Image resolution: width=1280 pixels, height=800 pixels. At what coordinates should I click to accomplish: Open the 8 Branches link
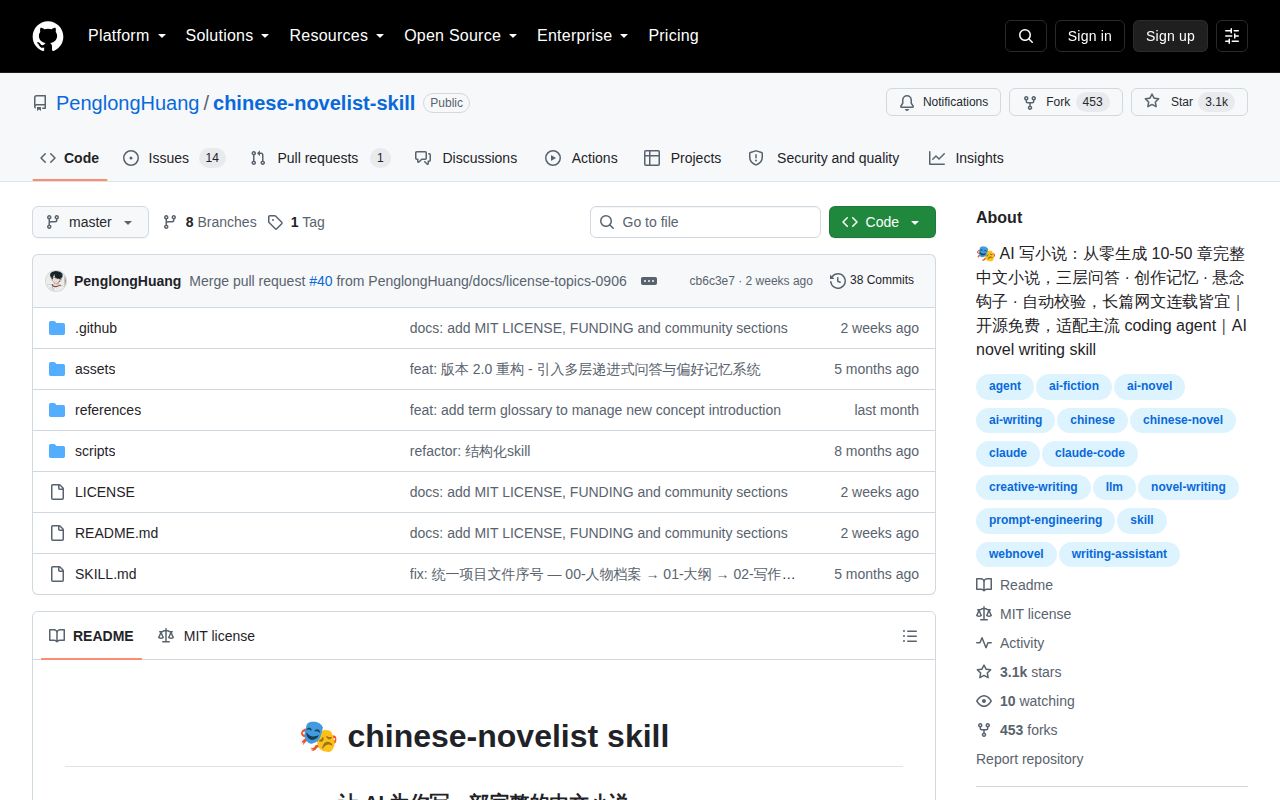coord(209,222)
